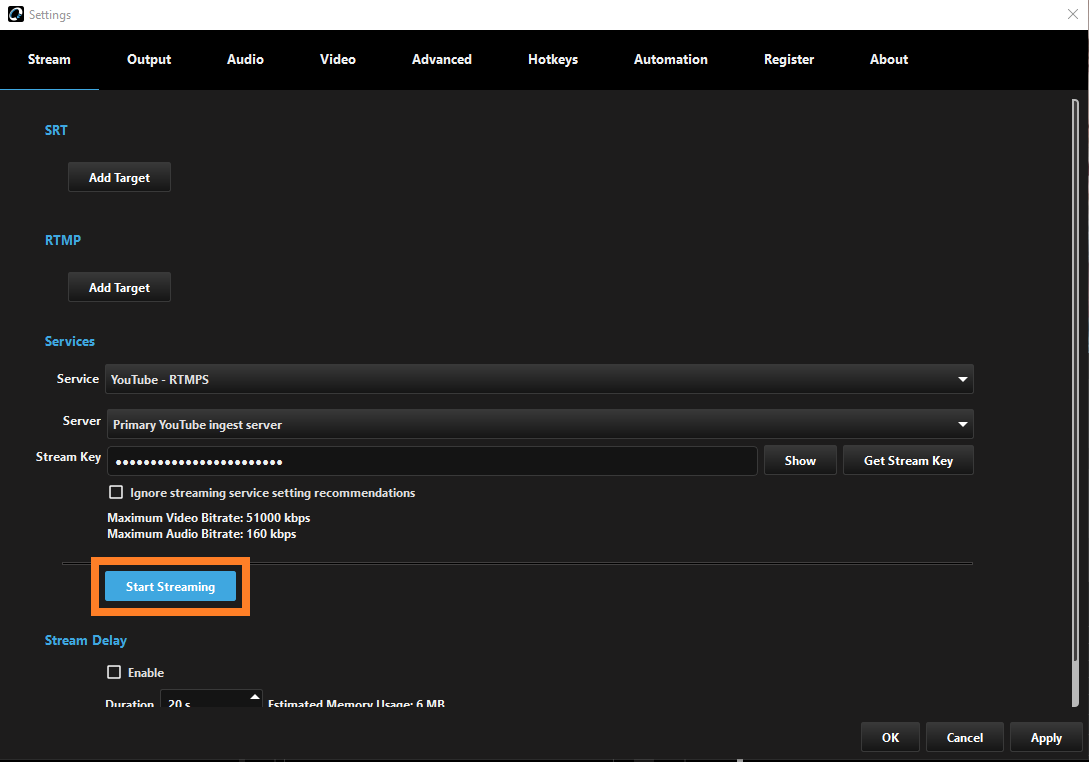Switch to the Output tab
Image resolution: width=1089 pixels, height=762 pixels.
149,60
